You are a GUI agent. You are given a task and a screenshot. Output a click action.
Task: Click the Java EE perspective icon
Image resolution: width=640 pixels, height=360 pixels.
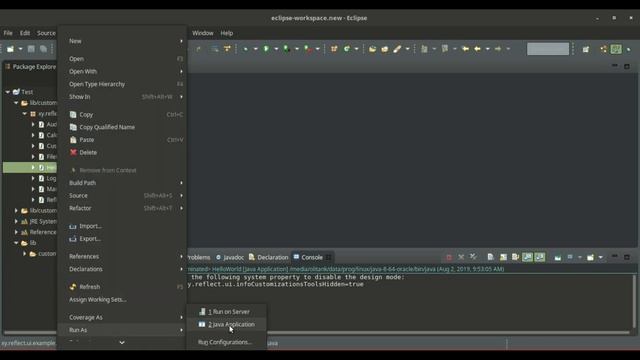tap(603, 49)
